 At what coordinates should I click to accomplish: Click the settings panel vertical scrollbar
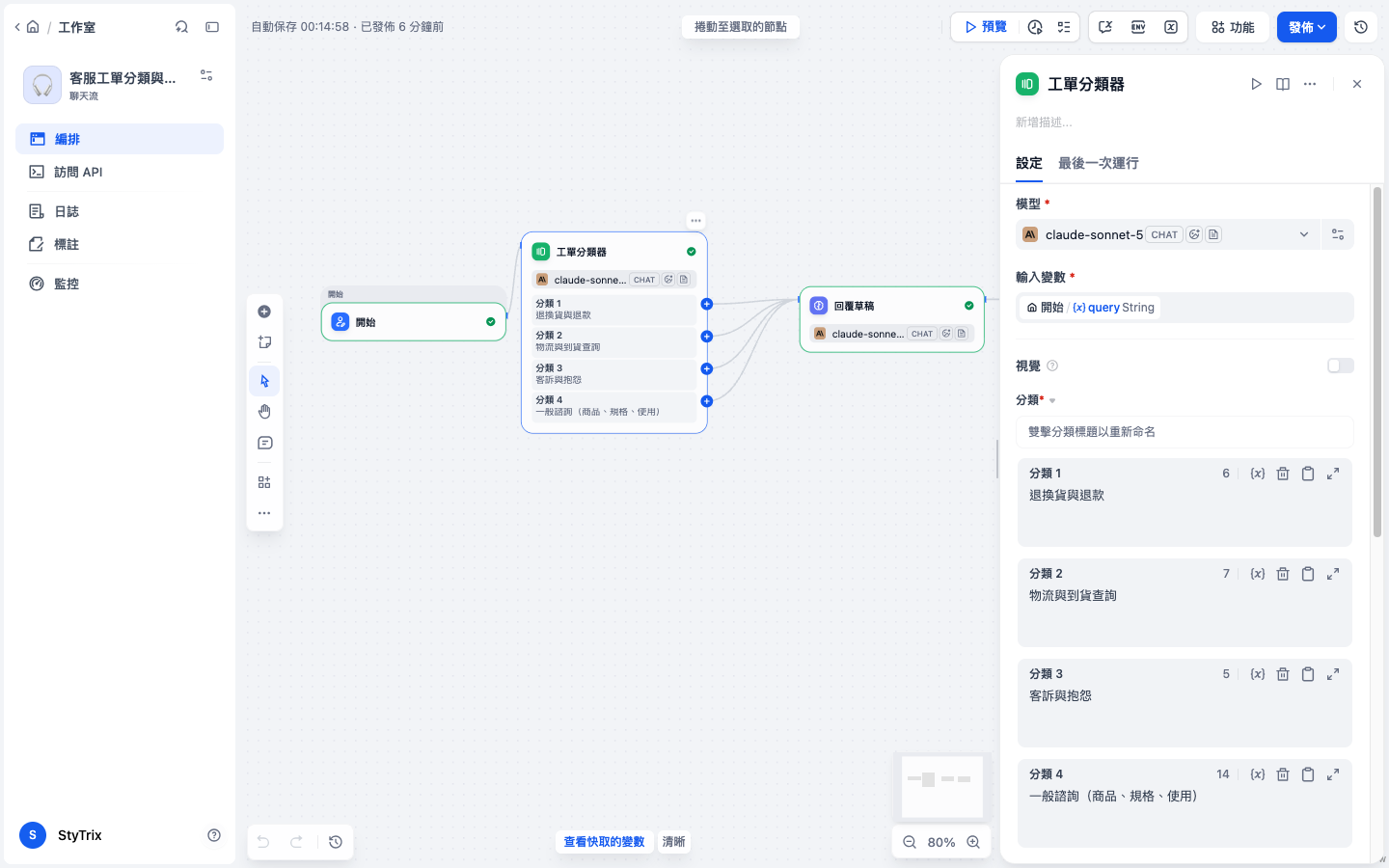click(1377, 362)
